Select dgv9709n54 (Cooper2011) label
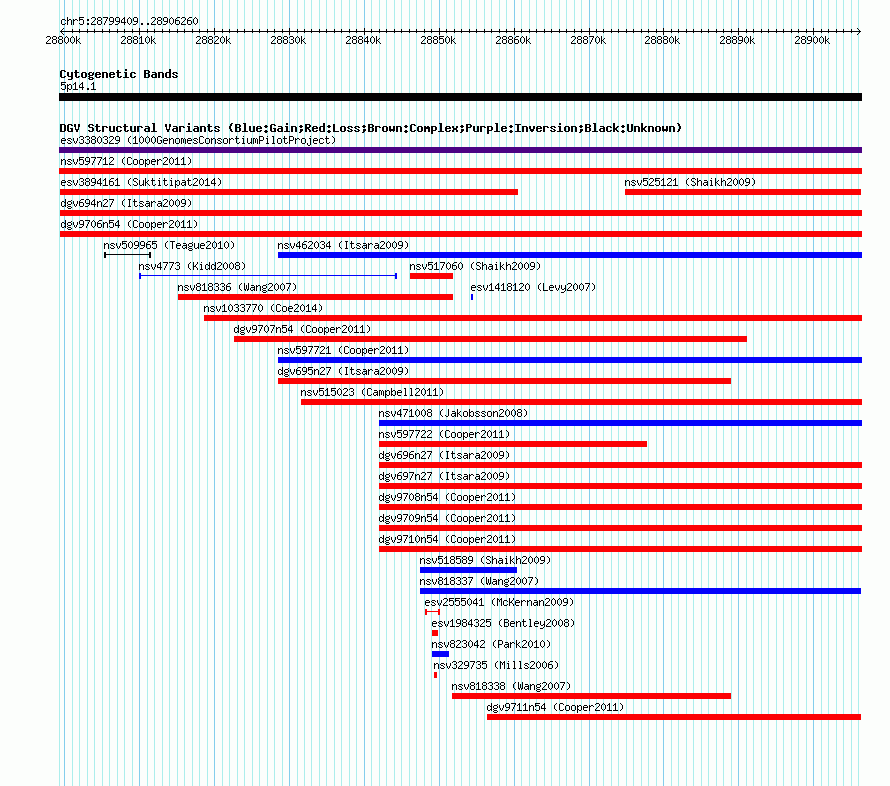Screen dimensions: 890x786 click(x=447, y=518)
